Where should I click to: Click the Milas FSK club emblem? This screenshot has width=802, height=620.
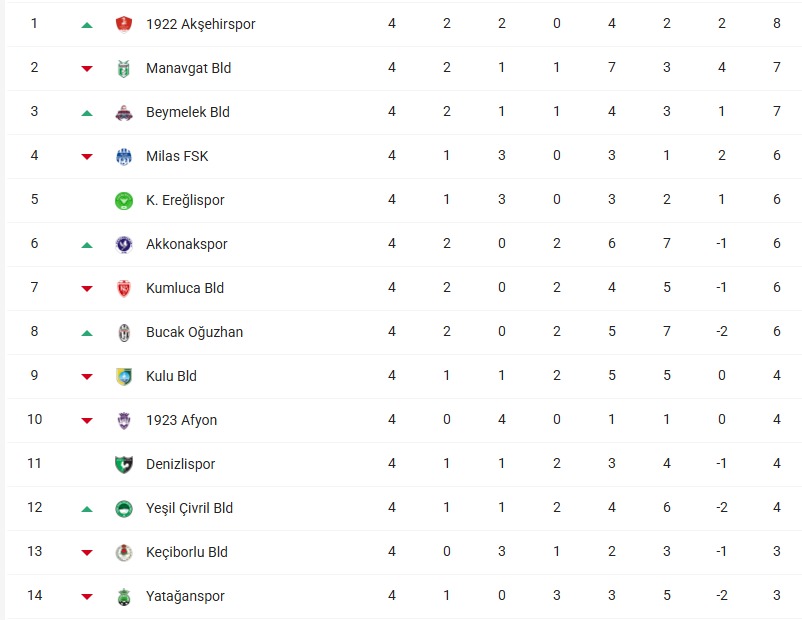click(124, 156)
